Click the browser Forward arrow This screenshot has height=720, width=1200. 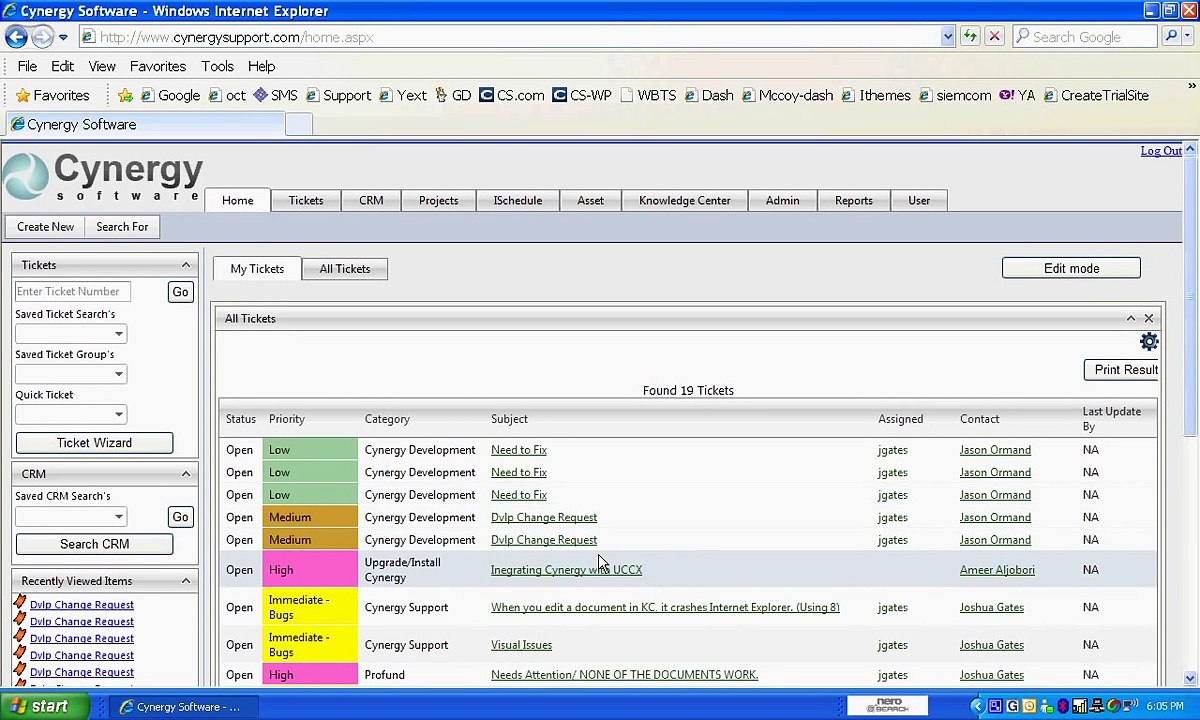click(x=42, y=37)
